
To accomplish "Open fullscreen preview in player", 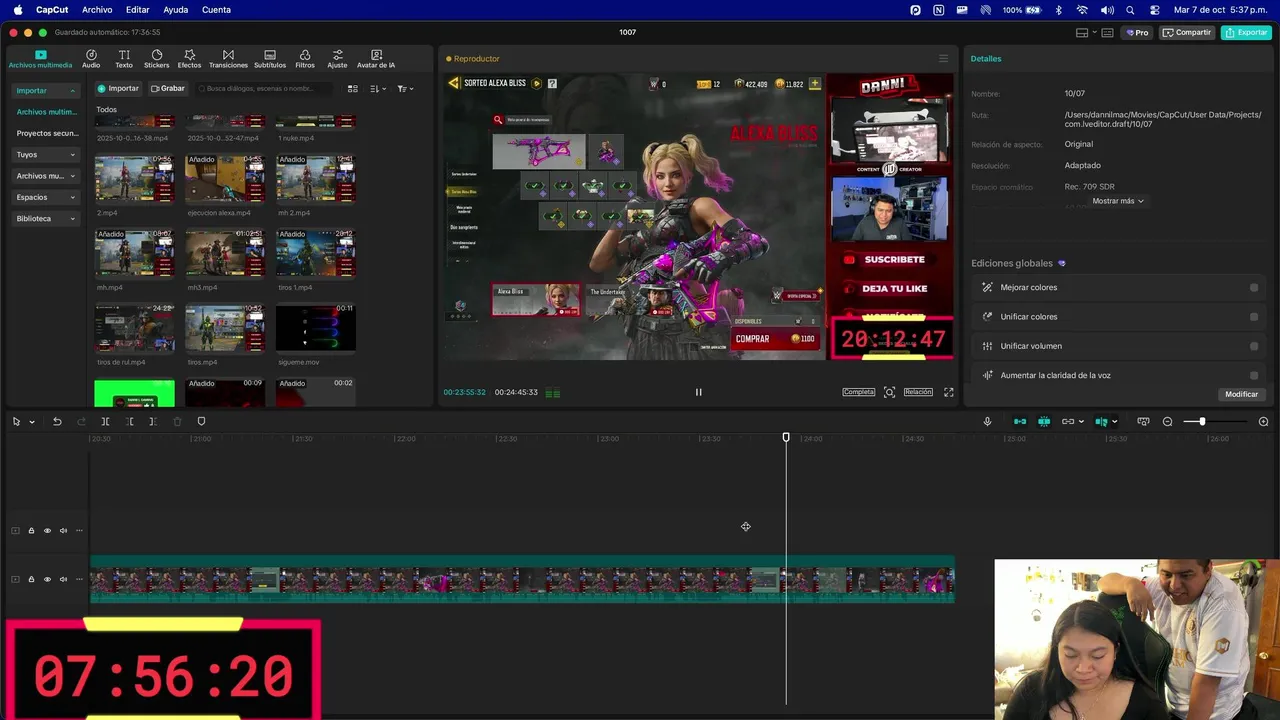I will coord(948,392).
